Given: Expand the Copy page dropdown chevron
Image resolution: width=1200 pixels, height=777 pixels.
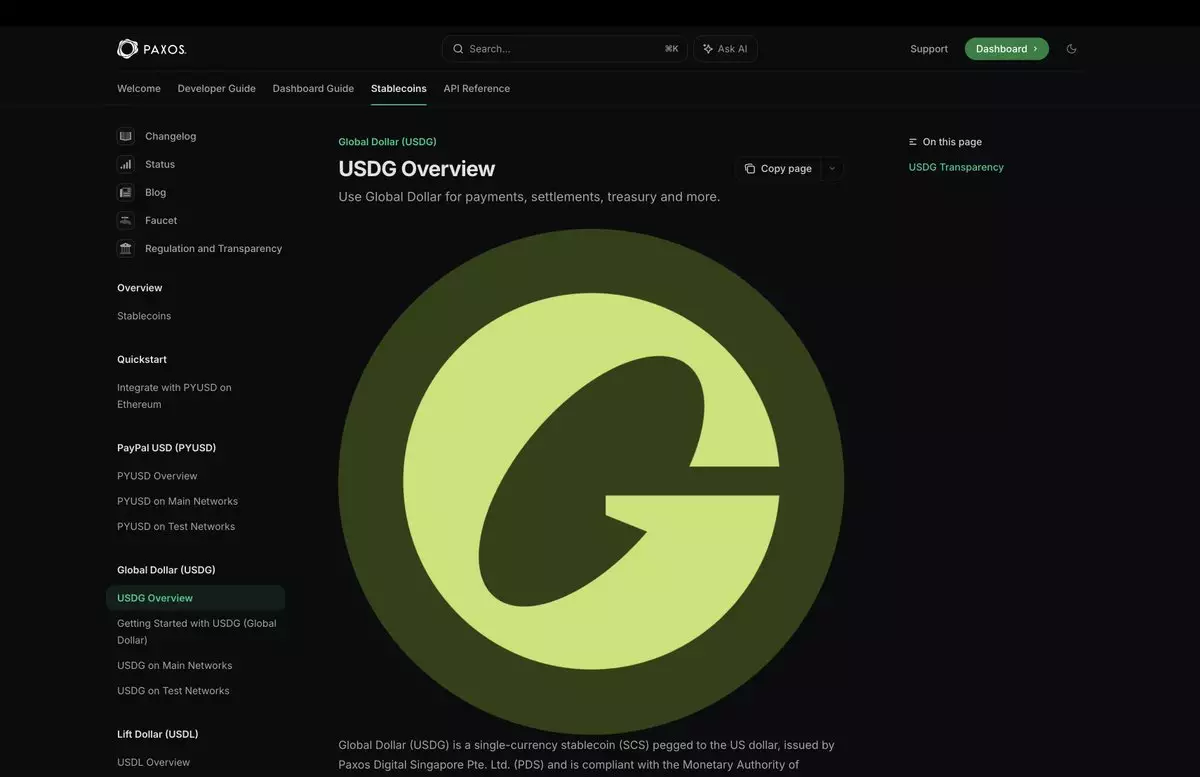Looking at the screenshot, I should point(832,169).
